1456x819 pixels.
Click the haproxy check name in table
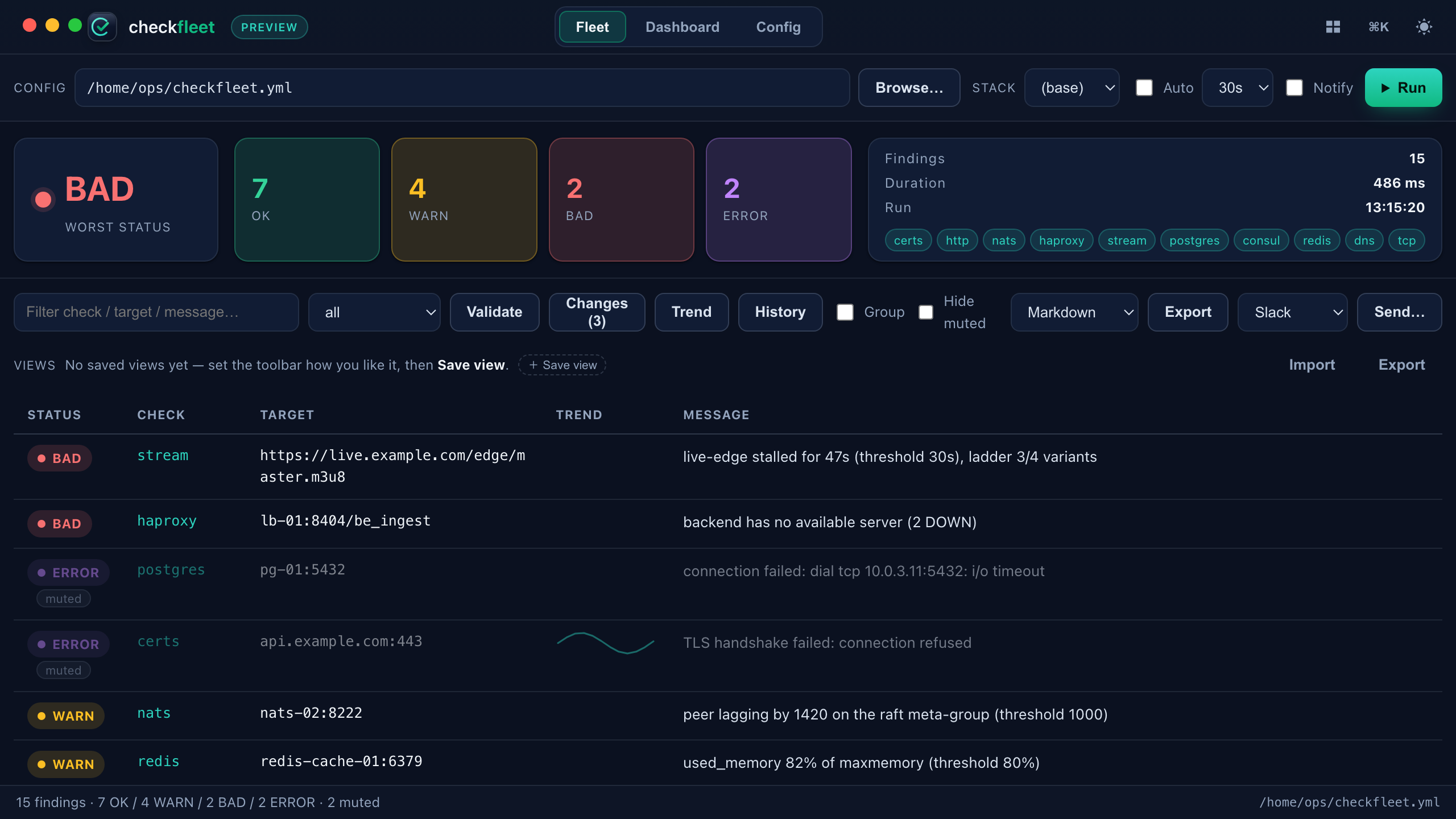(x=167, y=520)
